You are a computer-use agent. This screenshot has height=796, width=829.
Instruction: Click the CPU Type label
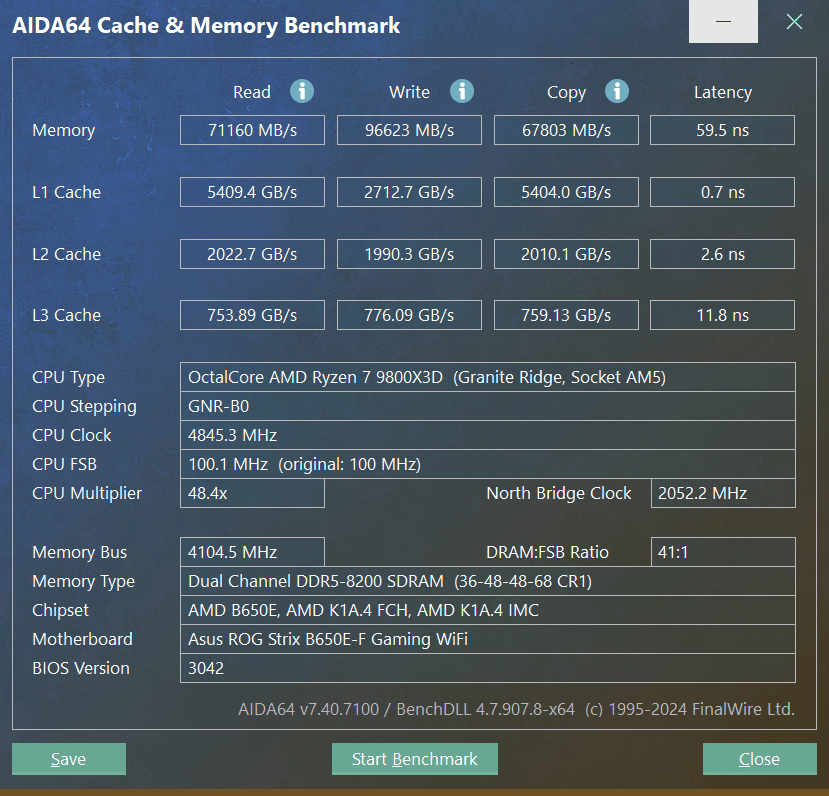coord(68,377)
